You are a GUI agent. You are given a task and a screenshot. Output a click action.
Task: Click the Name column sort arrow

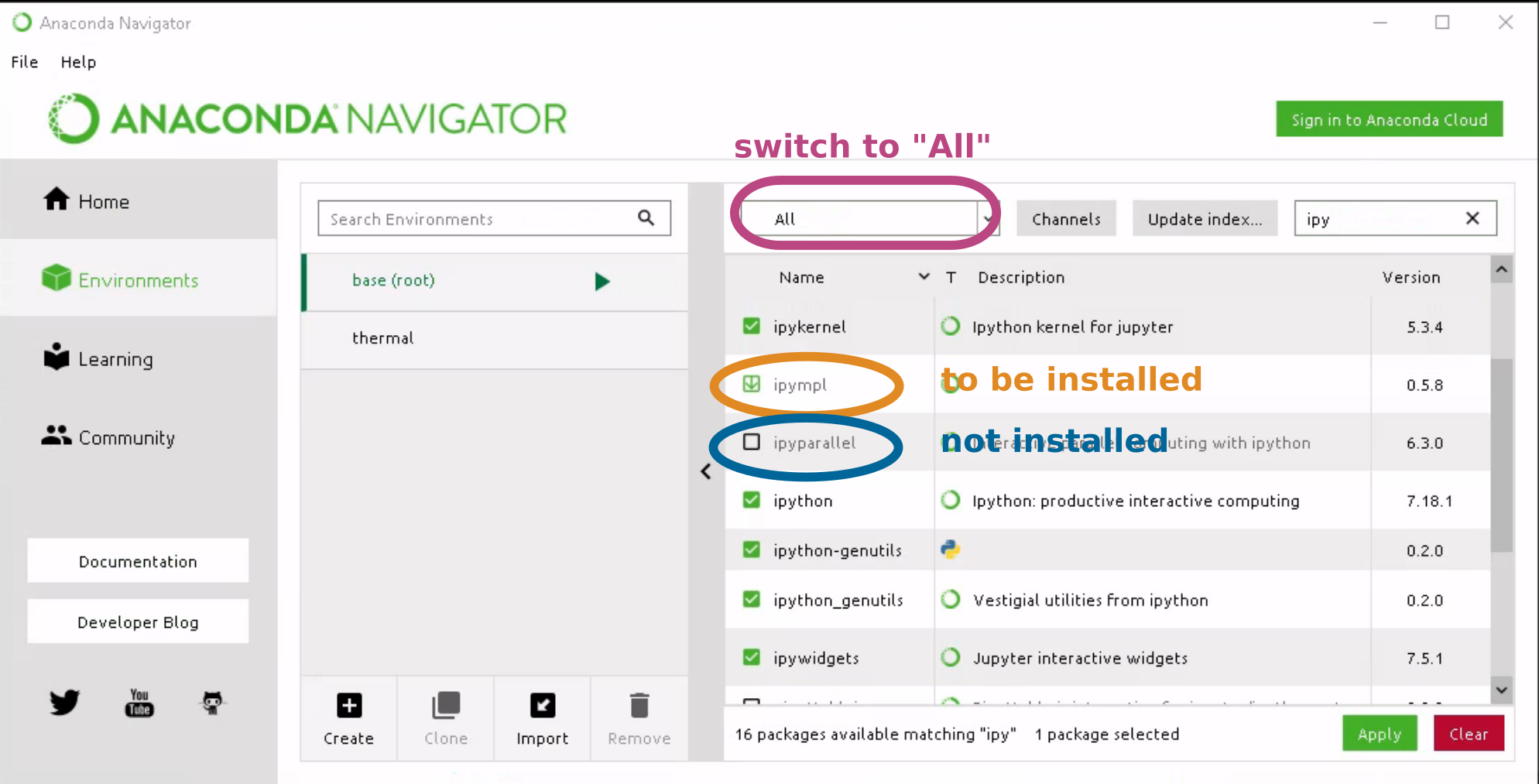[x=924, y=276]
